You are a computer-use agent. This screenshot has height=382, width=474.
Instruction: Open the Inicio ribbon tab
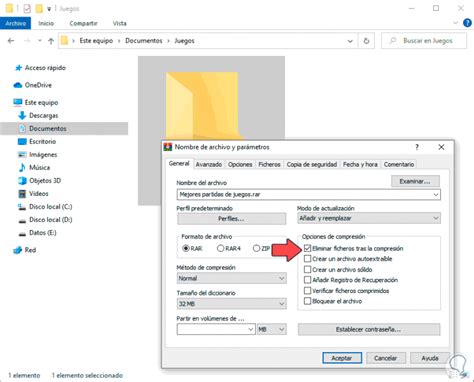(x=46, y=23)
